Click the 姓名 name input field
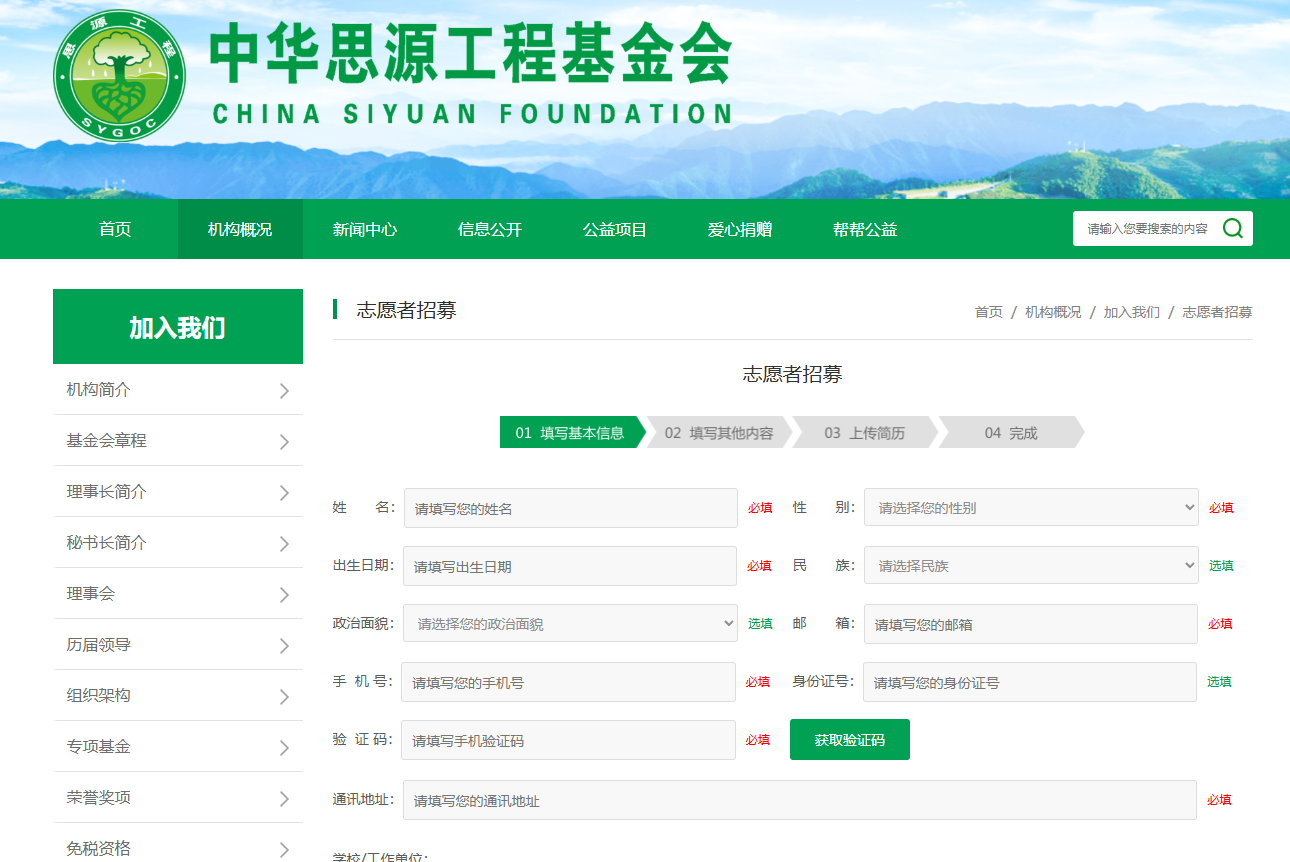Image resolution: width=1290 pixels, height=862 pixels. coord(570,508)
